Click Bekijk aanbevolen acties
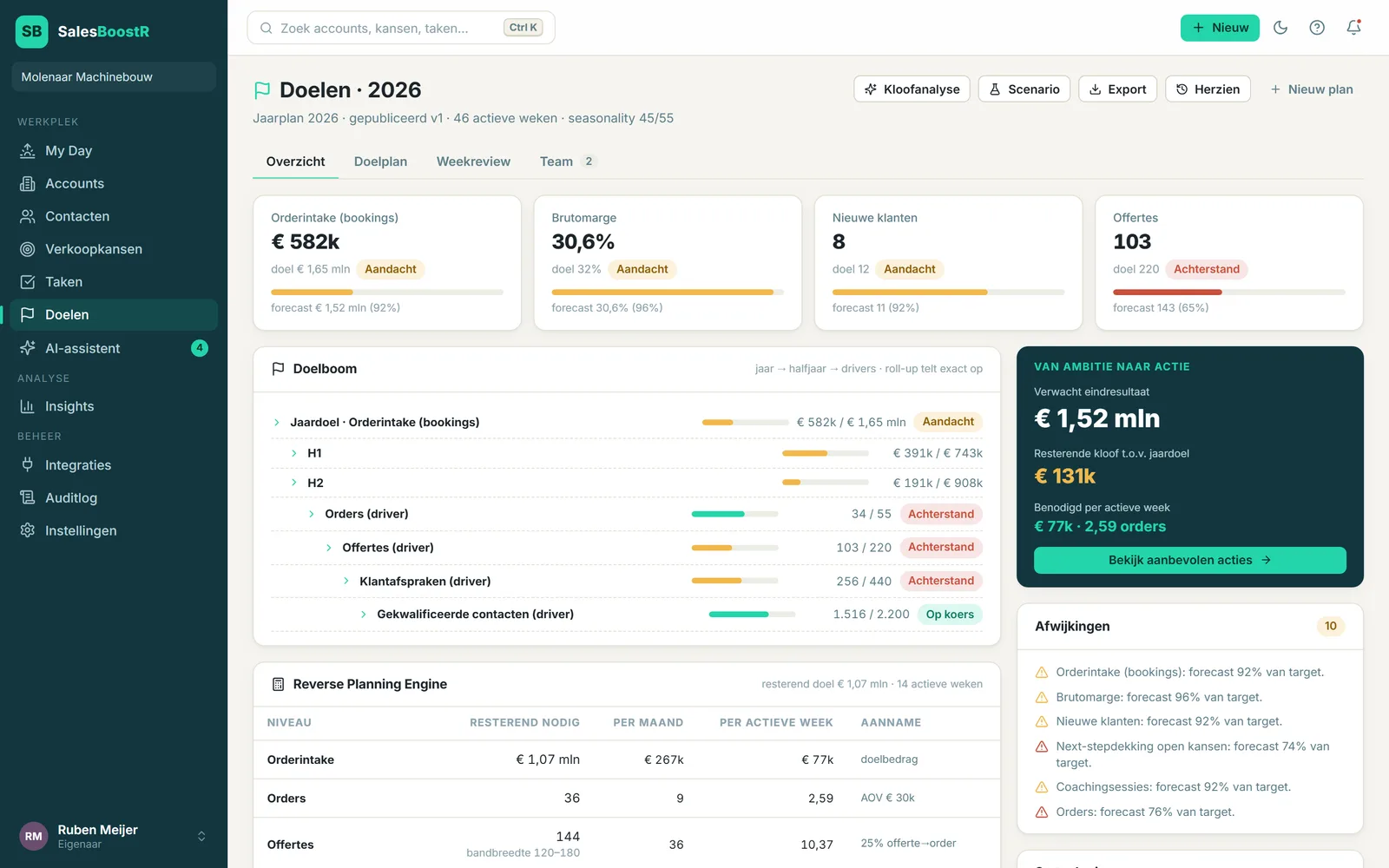The height and width of the screenshot is (868, 1389). (1190, 560)
